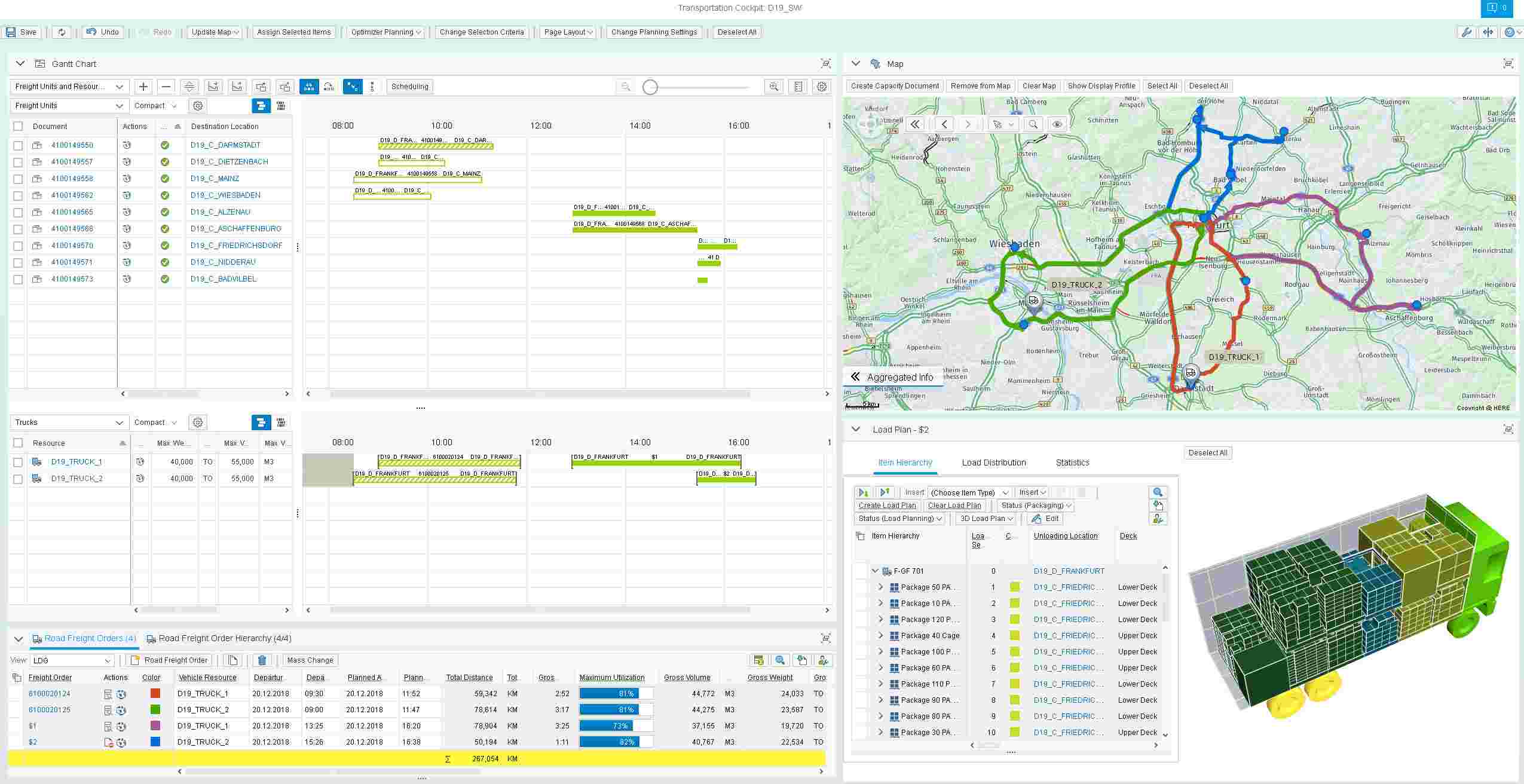This screenshot has width=1524, height=784.
Task: Click the map search magnifier icon
Action: tap(1033, 124)
